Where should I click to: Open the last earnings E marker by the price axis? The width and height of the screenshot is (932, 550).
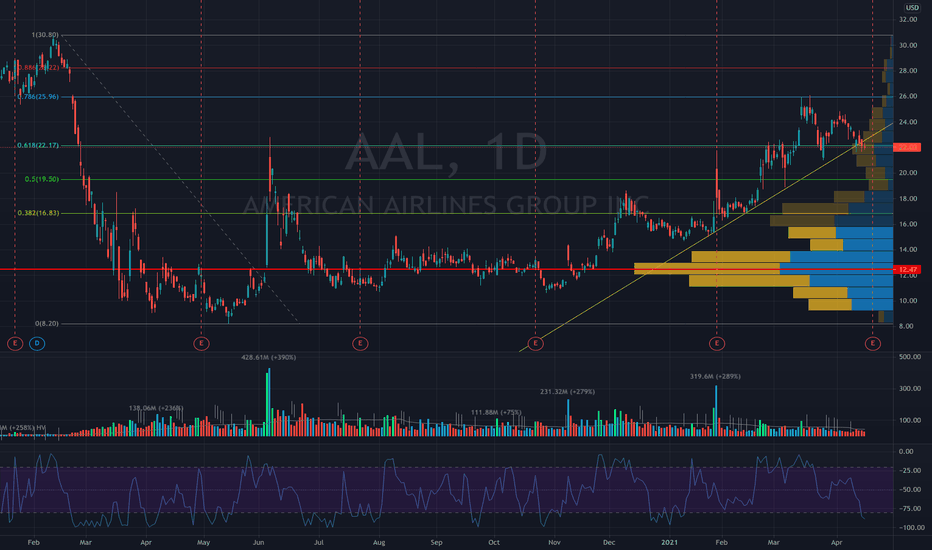point(873,343)
